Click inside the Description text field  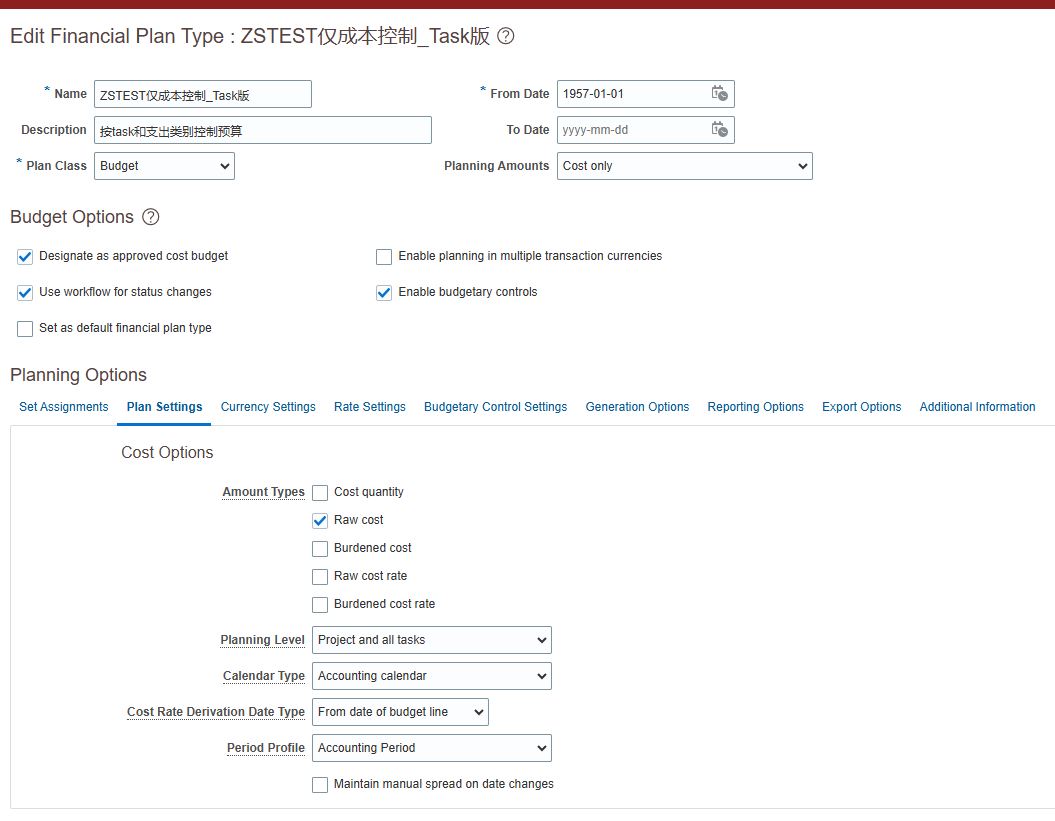pos(262,129)
